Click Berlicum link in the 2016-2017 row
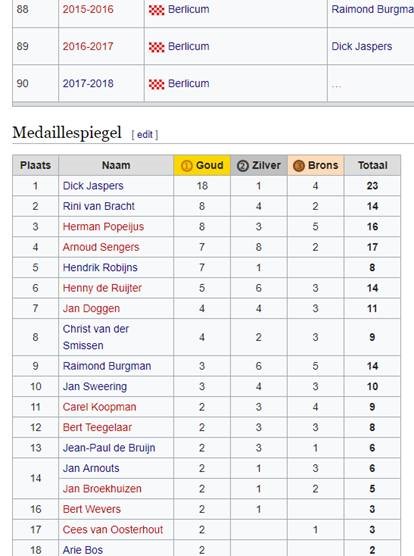 pyautogui.click(x=189, y=46)
